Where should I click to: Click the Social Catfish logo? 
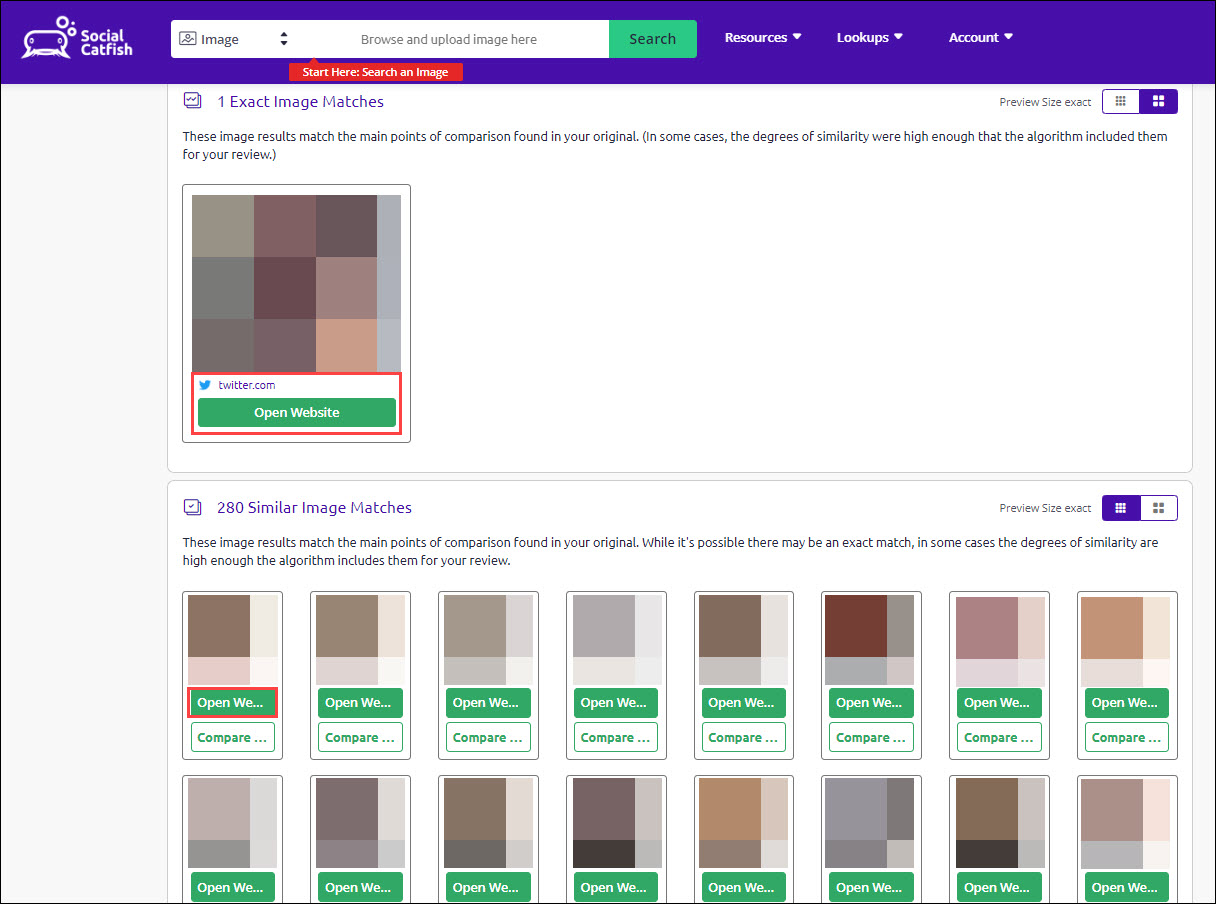click(x=77, y=37)
